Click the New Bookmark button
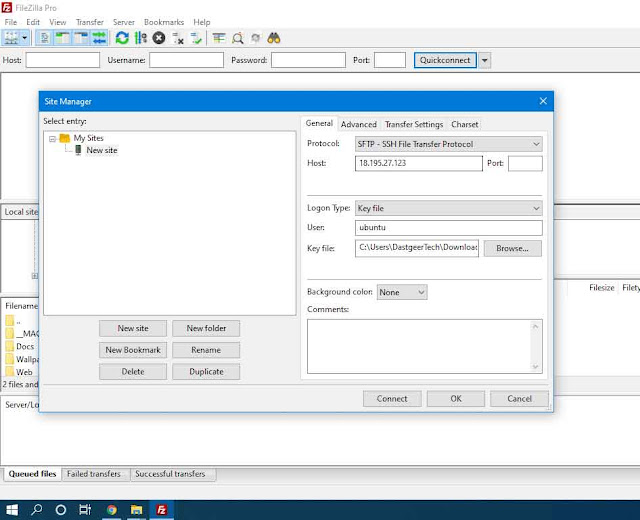 [x=133, y=350]
